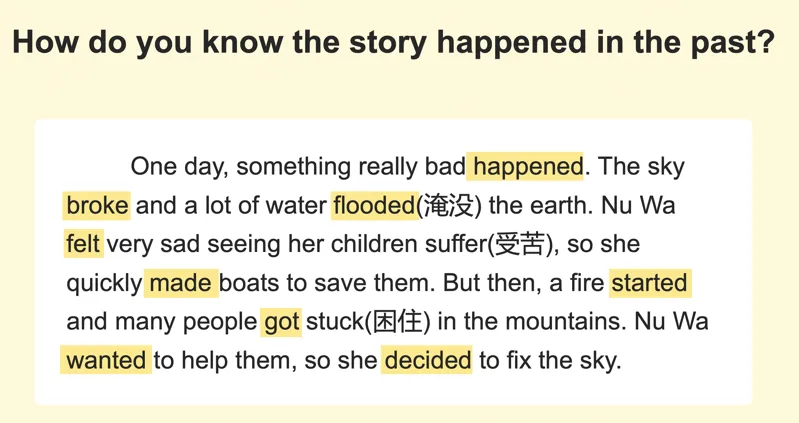The width and height of the screenshot is (799, 423).
Task: Select the highlighted word 'felt'
Action: coord(83,244)
